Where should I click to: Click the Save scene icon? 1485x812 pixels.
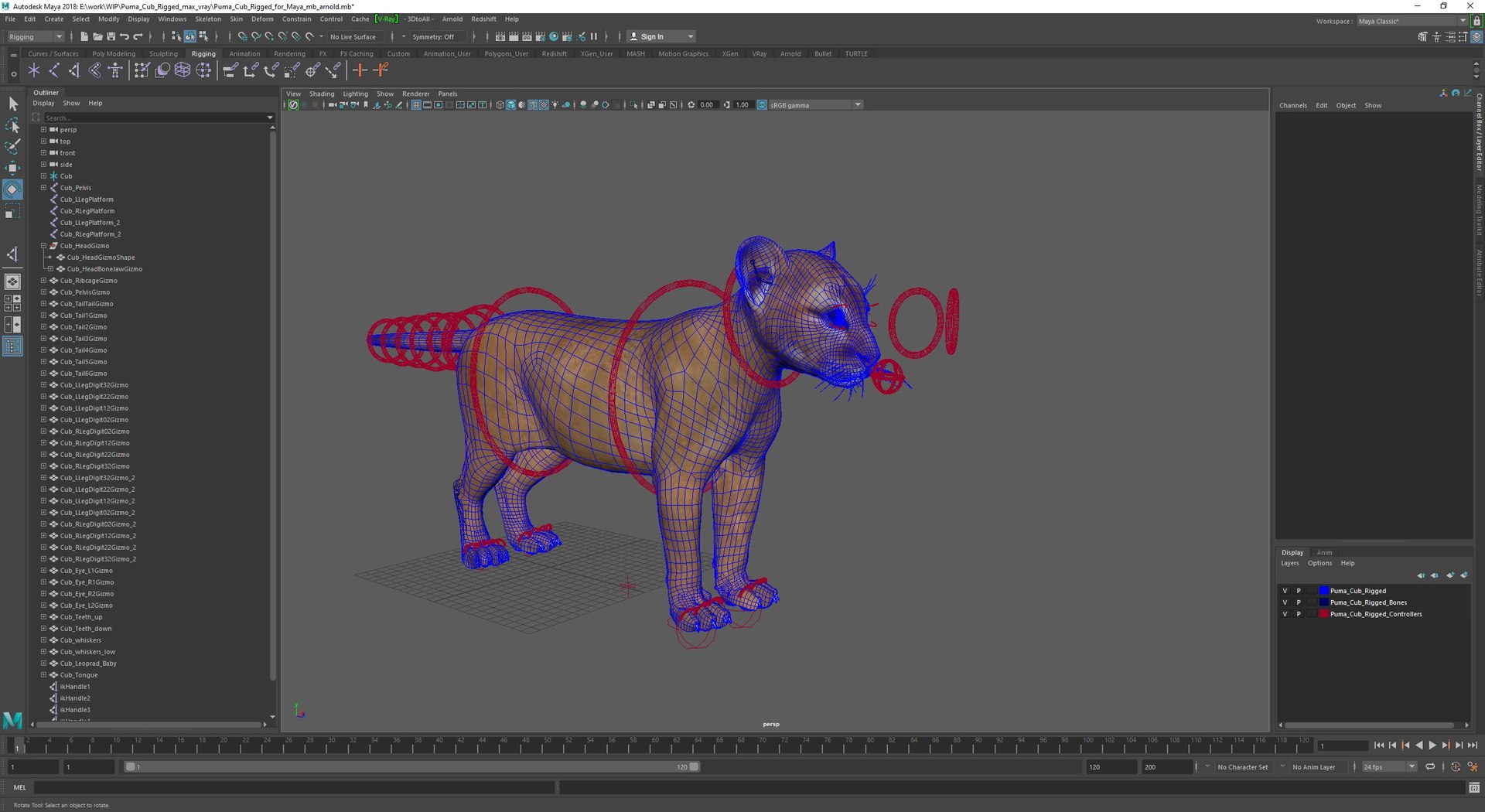[111, 36]
